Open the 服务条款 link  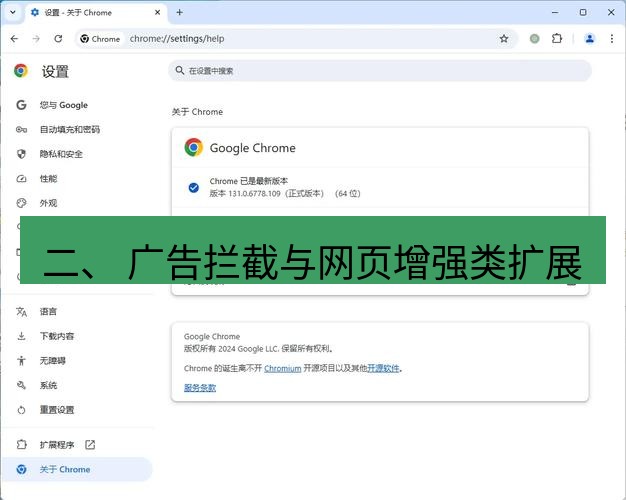pyautogui.click(x=200, y=387)
